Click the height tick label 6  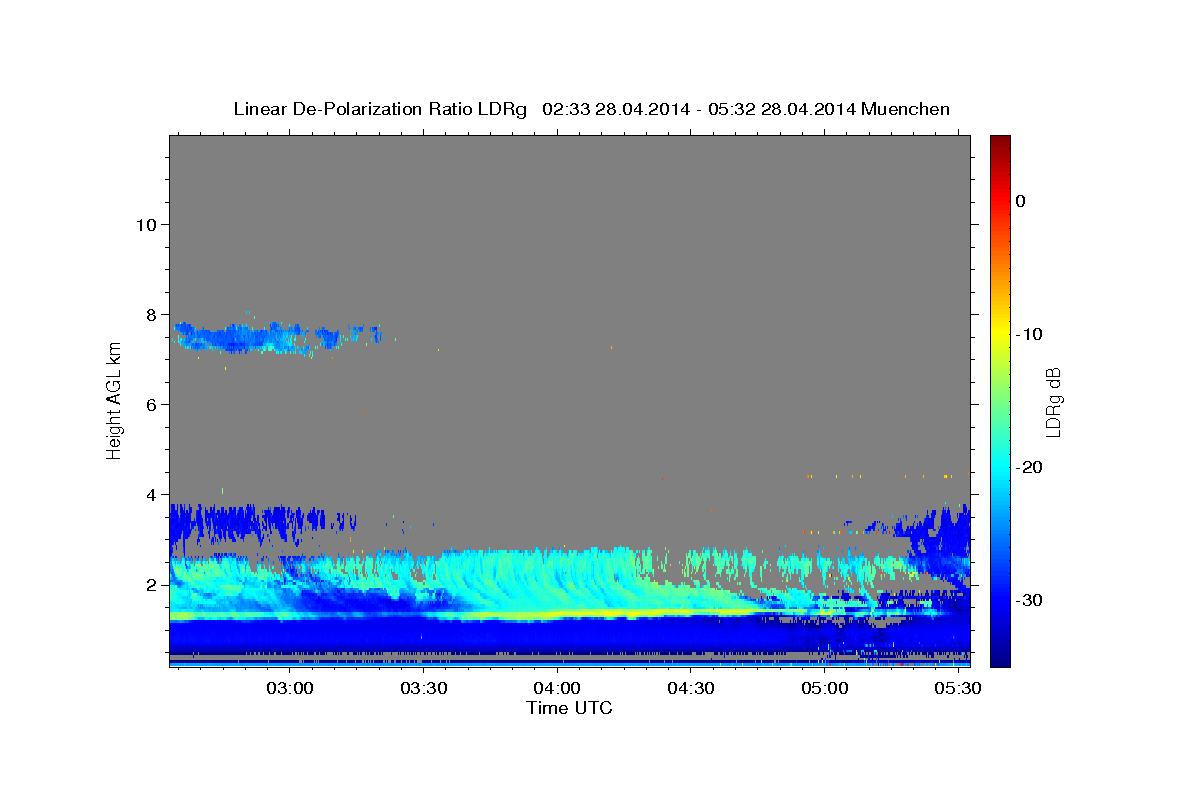coord(151,404)
